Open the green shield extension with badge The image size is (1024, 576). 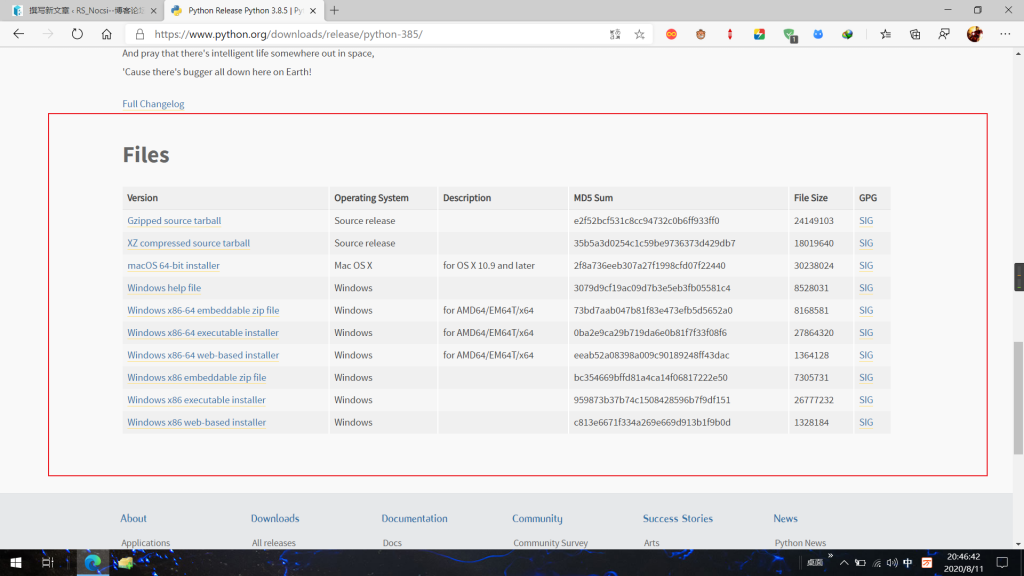point(790,35)
